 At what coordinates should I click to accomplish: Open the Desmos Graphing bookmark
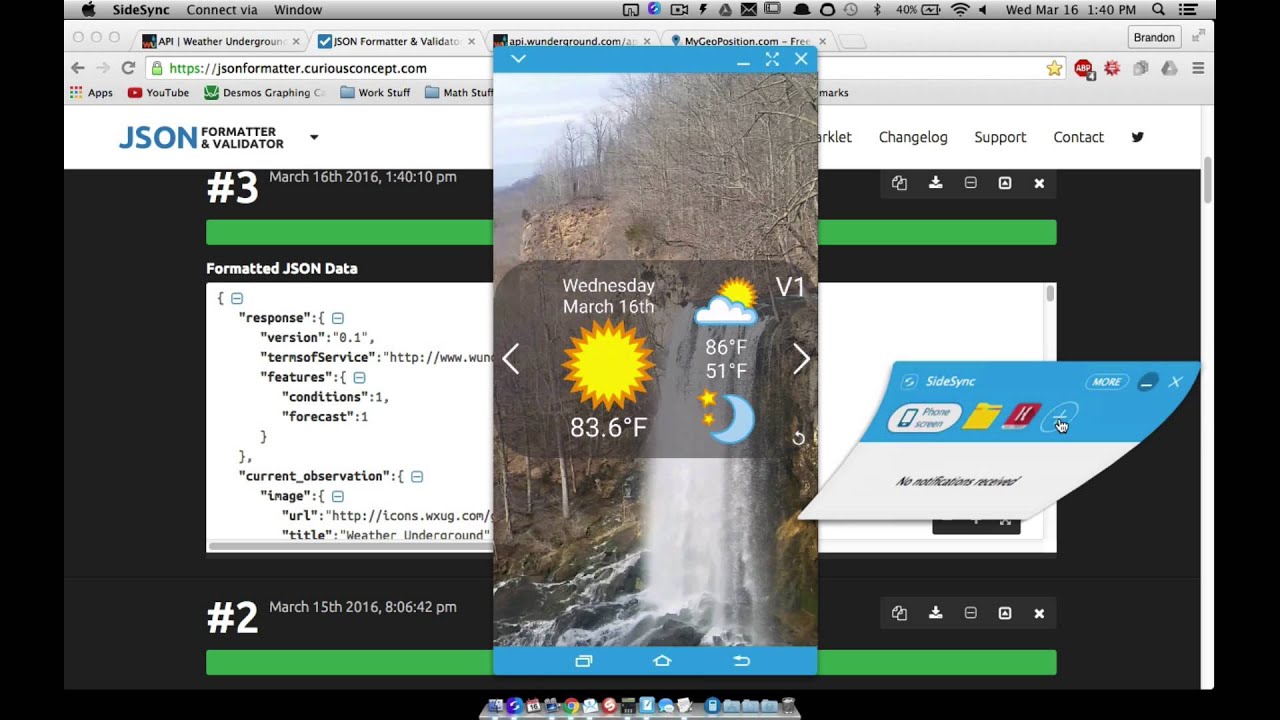click(x=265, y=93)
